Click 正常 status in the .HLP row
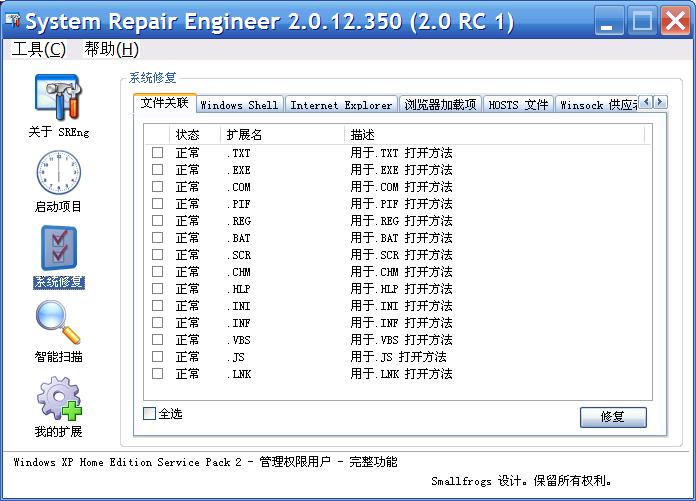Screen dimensions: 696x501 point(187,288)
